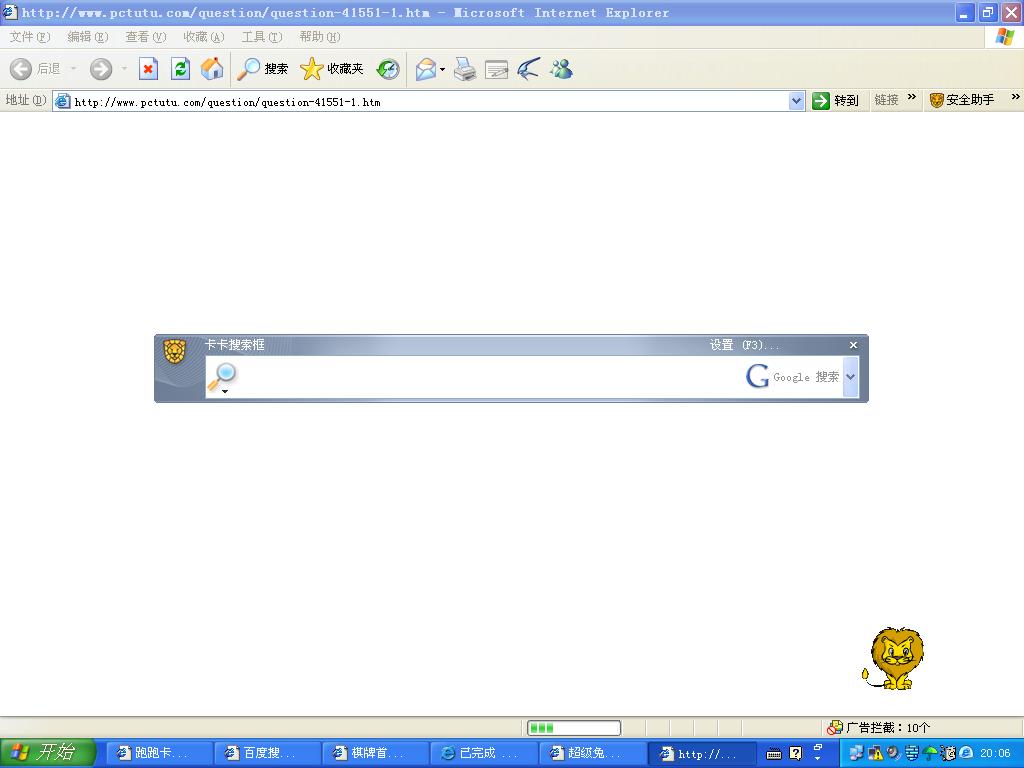Open the 查看(V) menu

146,37
